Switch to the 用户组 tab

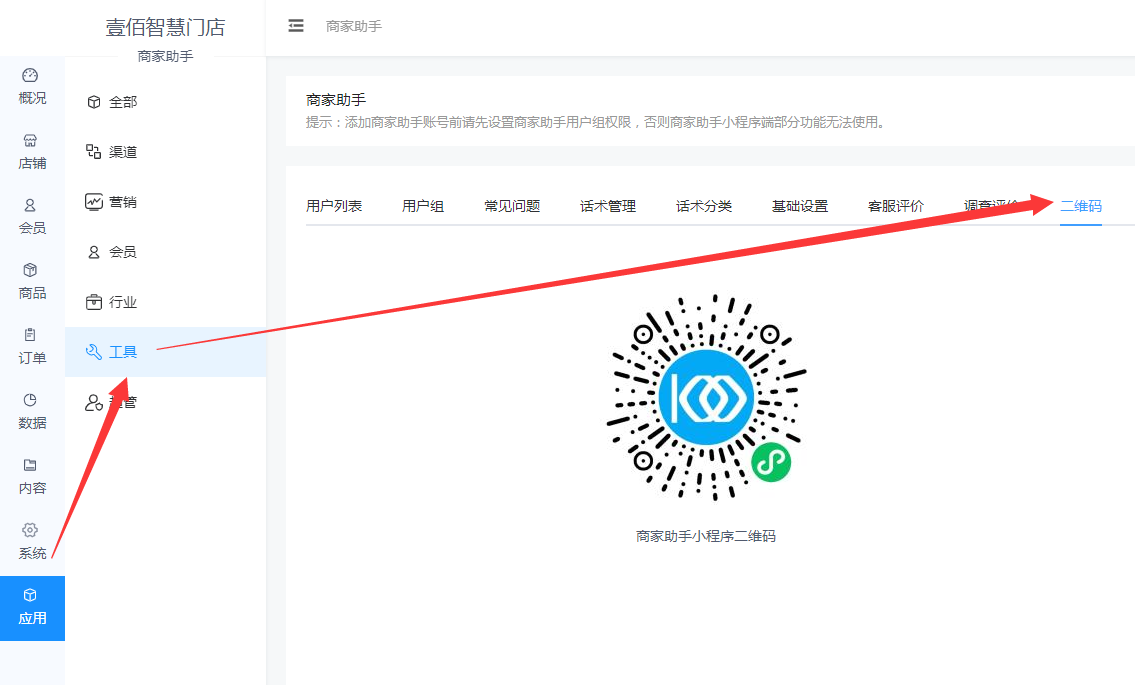(423, 206)
